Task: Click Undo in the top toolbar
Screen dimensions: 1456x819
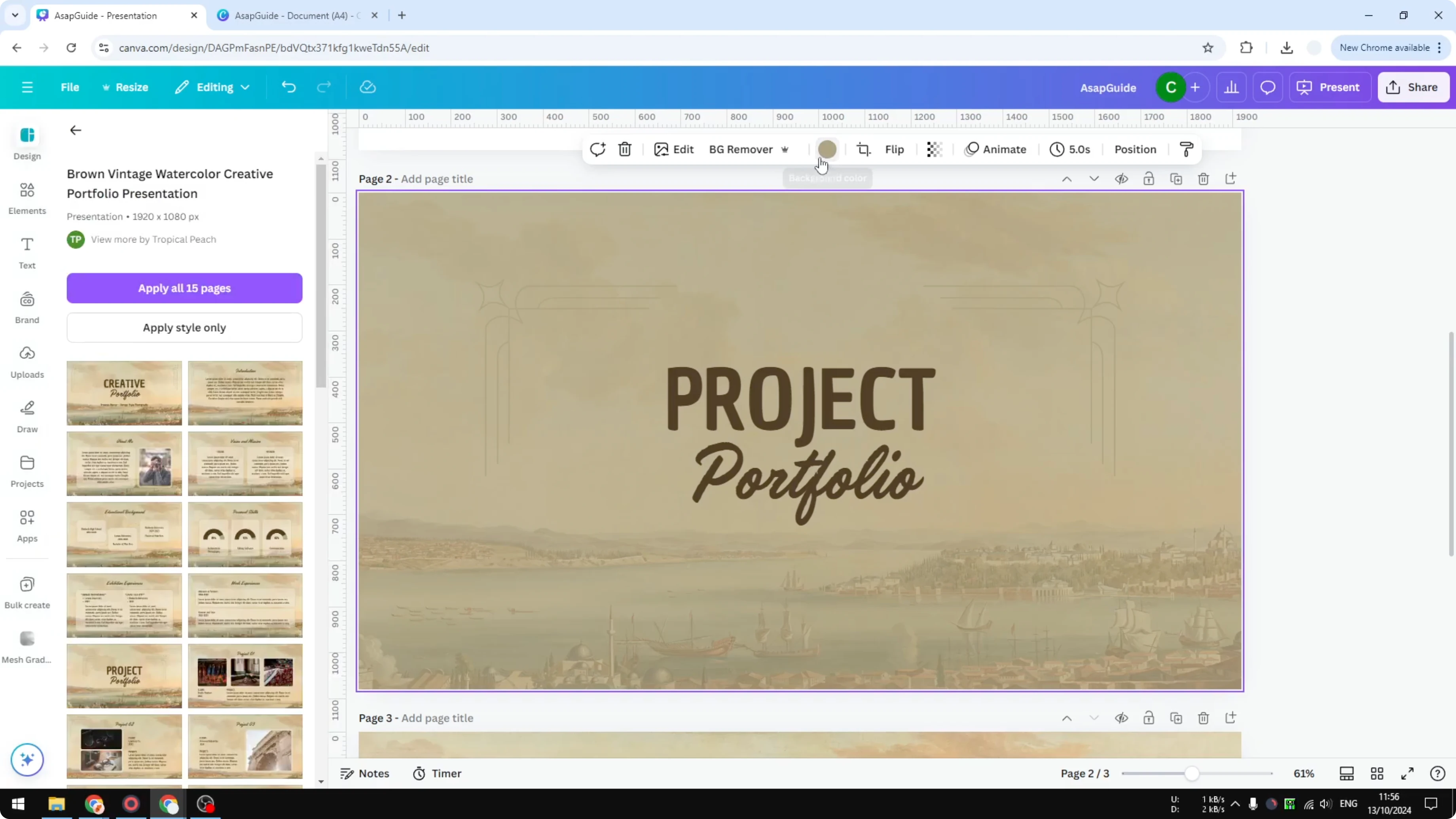Action: point(288,87)
